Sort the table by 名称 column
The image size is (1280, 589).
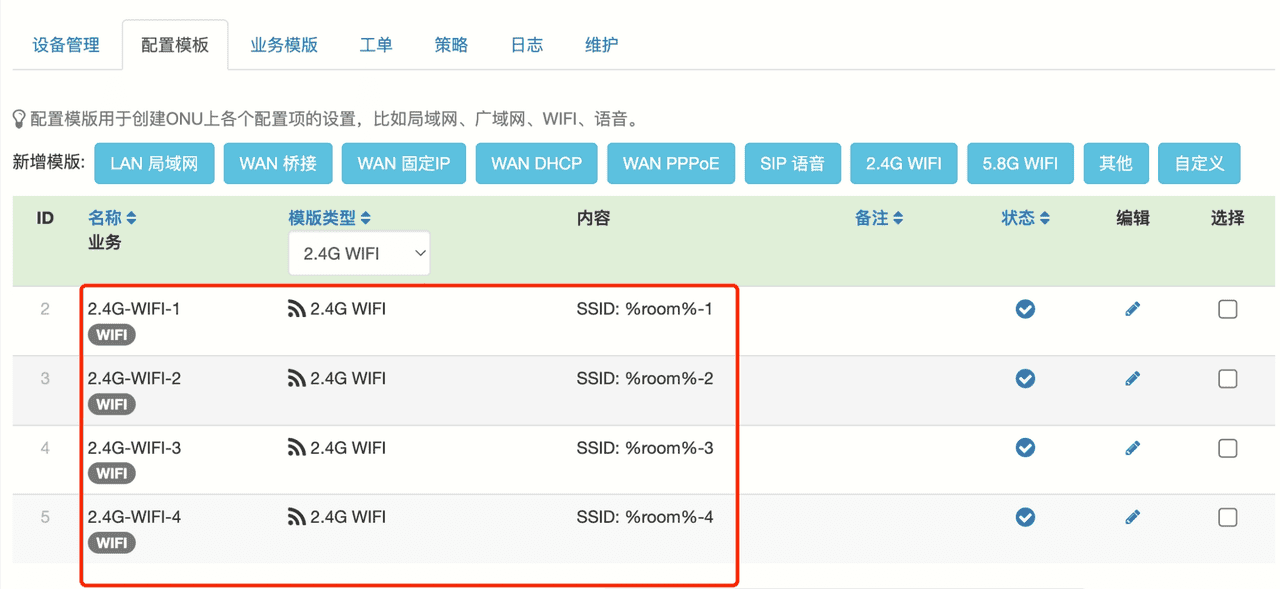[x=112, y=218]
